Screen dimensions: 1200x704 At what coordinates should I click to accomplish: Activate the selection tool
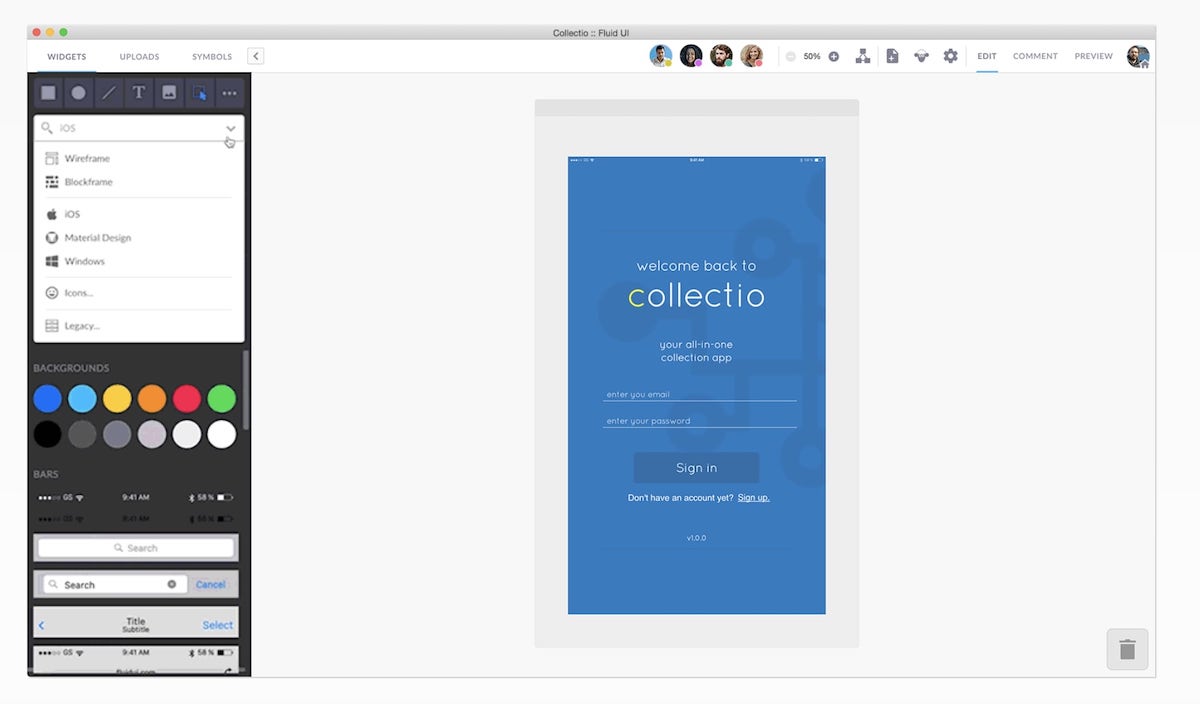(200, 92)
